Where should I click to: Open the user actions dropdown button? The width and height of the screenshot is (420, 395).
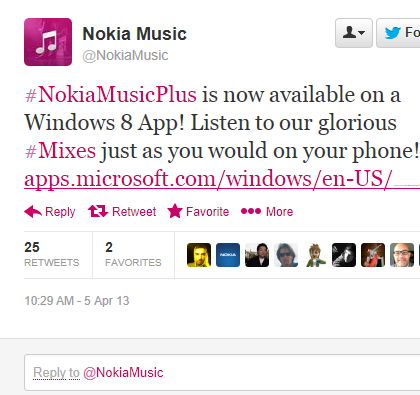354,33
